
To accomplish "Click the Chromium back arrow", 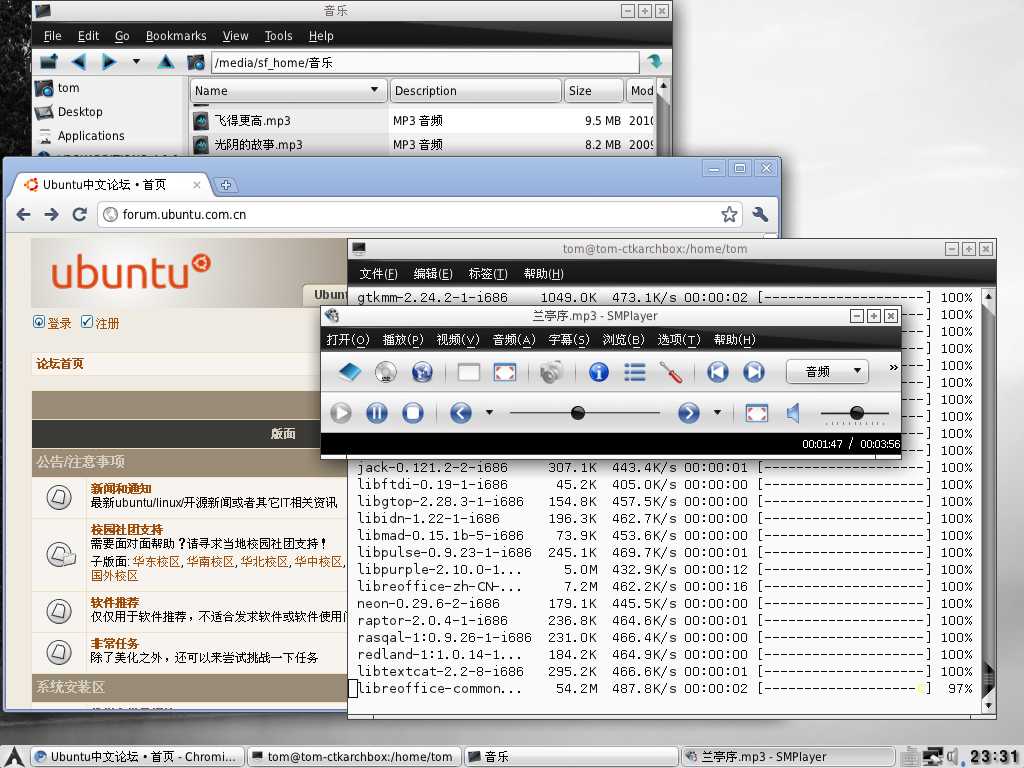I will coord(24,214).
